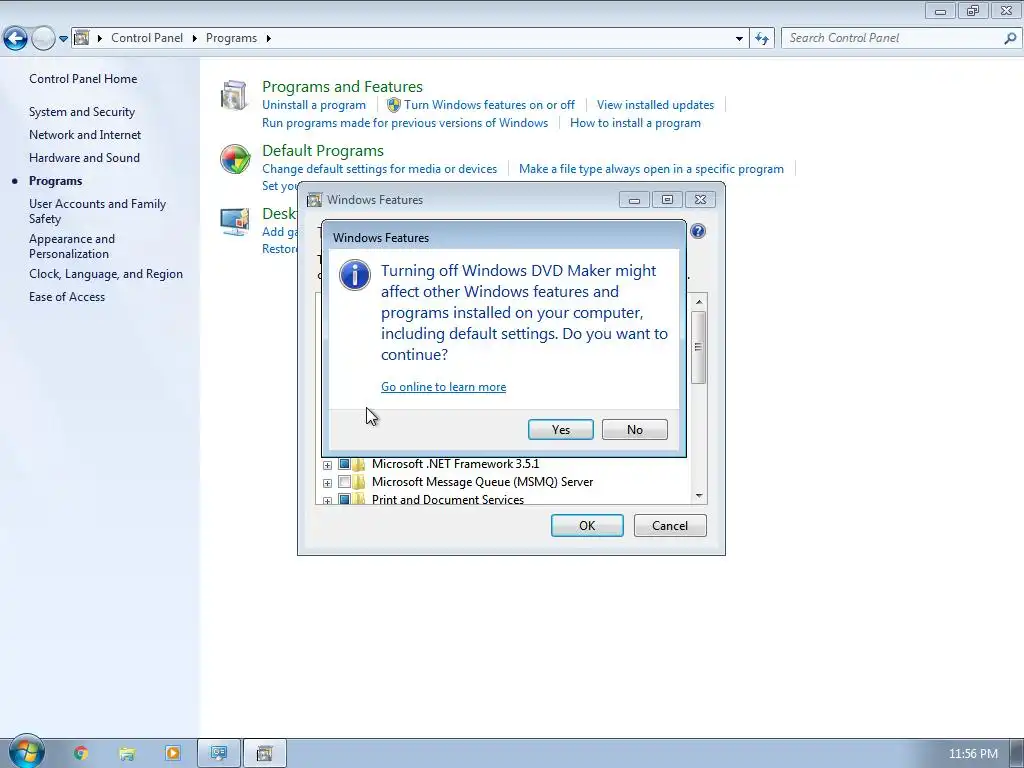The image size is (1024, 768).
Task: Open Network and Internet category
Action: 85,135
